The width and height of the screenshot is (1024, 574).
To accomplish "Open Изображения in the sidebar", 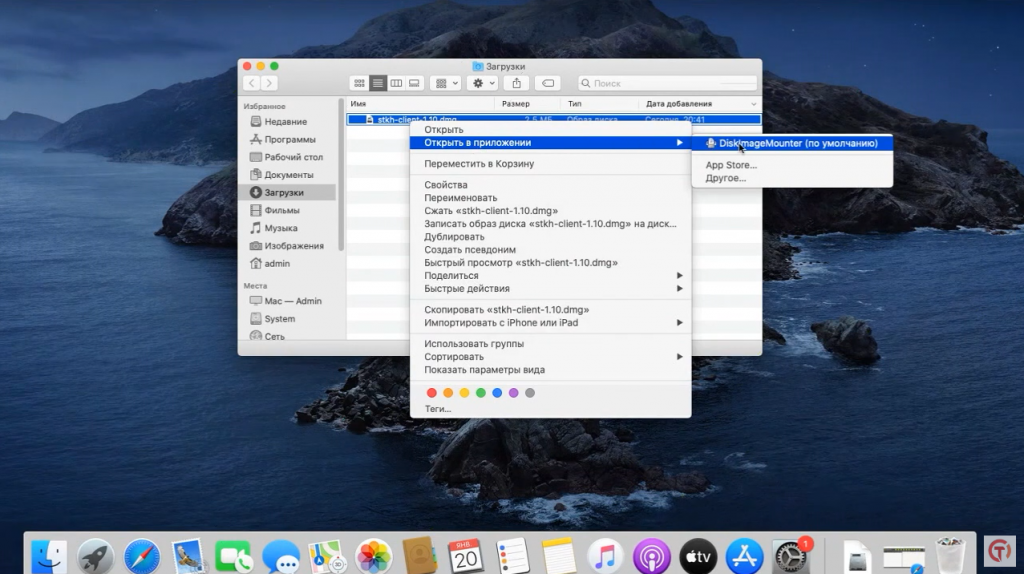I will (294, 246).
